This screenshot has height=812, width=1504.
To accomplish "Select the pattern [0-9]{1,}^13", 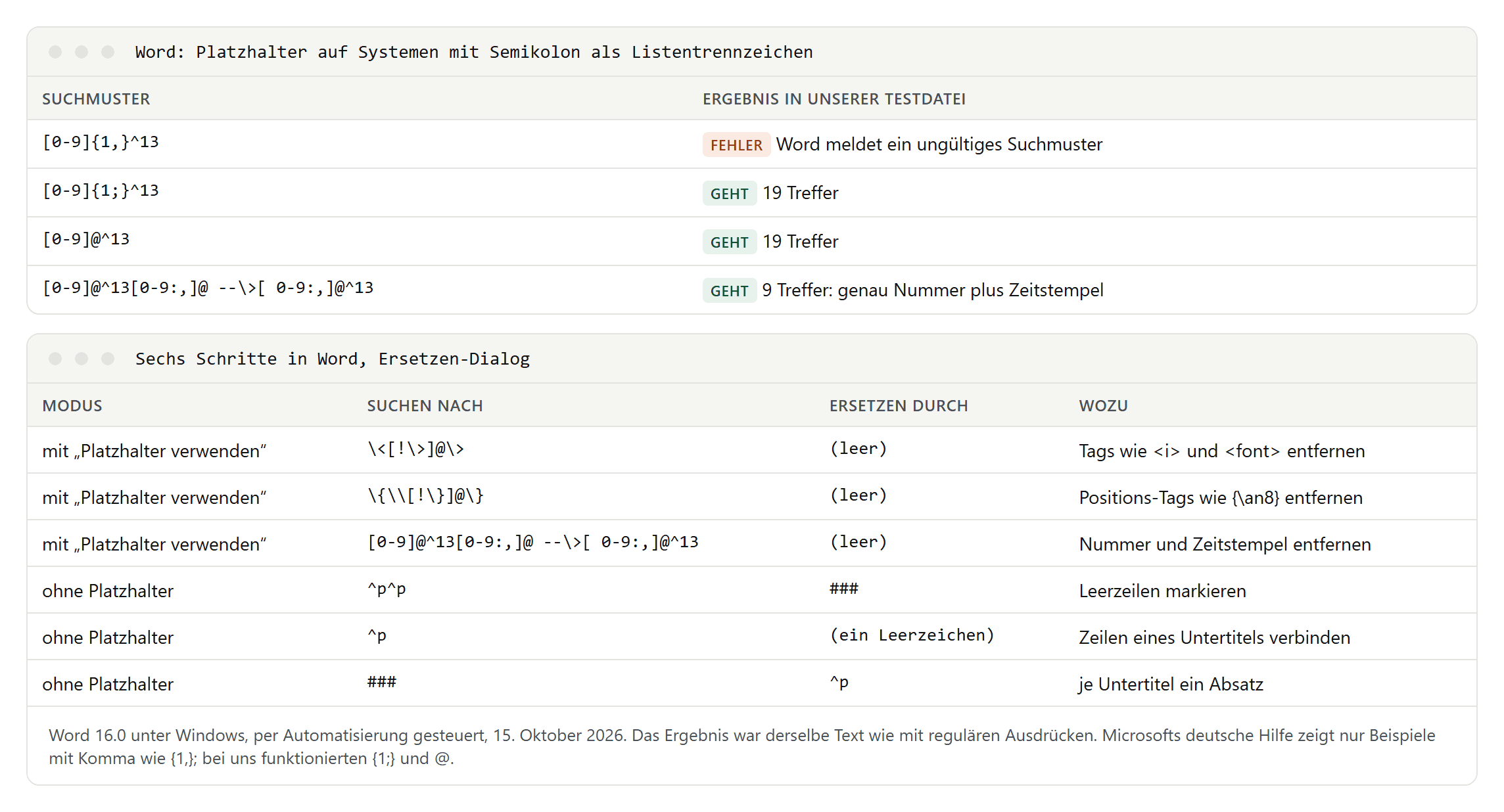I will 101,142.
